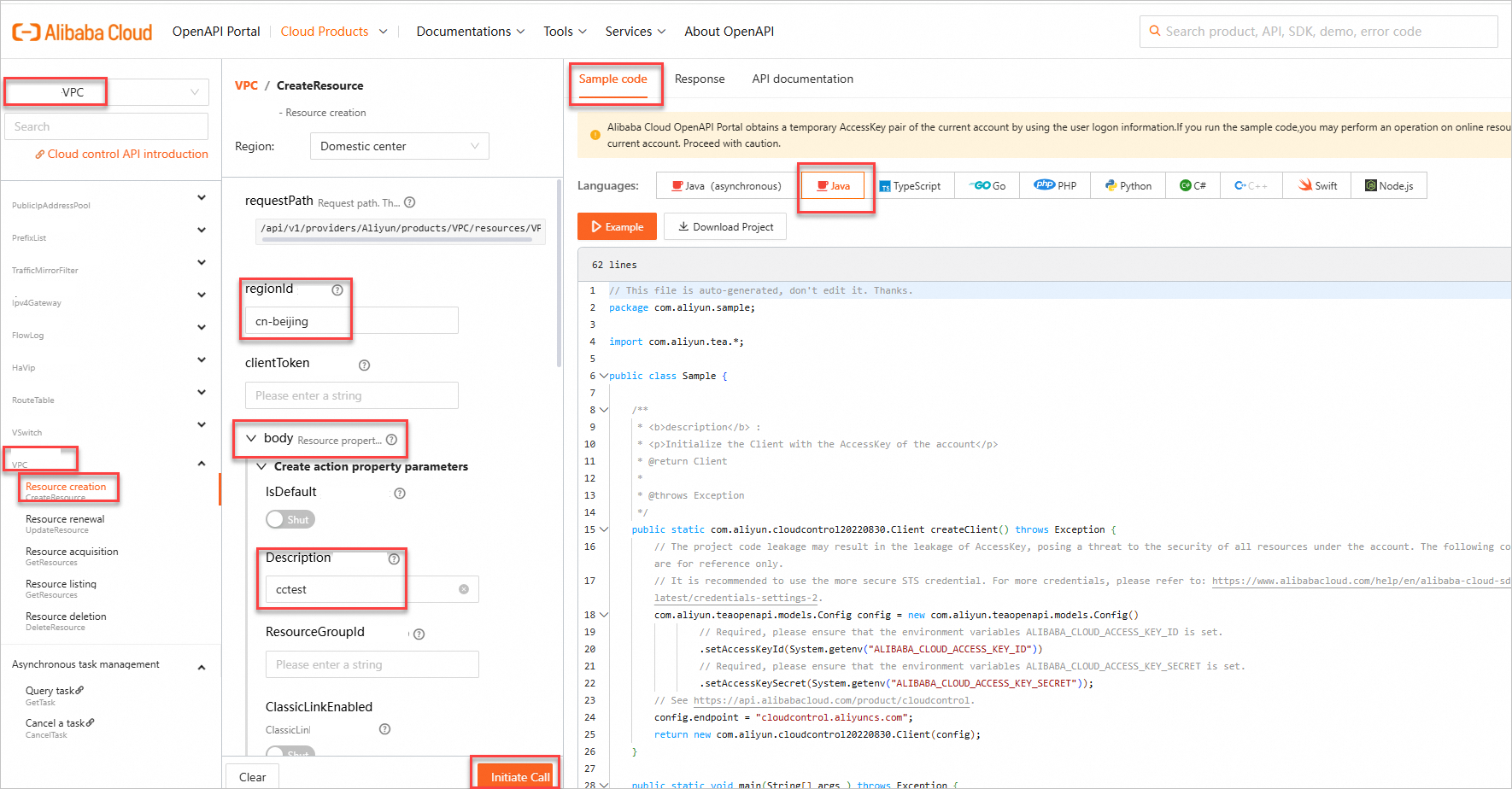Switch to the Response tab
The height and width of the screenshot is (789, 1512).
[700, 79]
